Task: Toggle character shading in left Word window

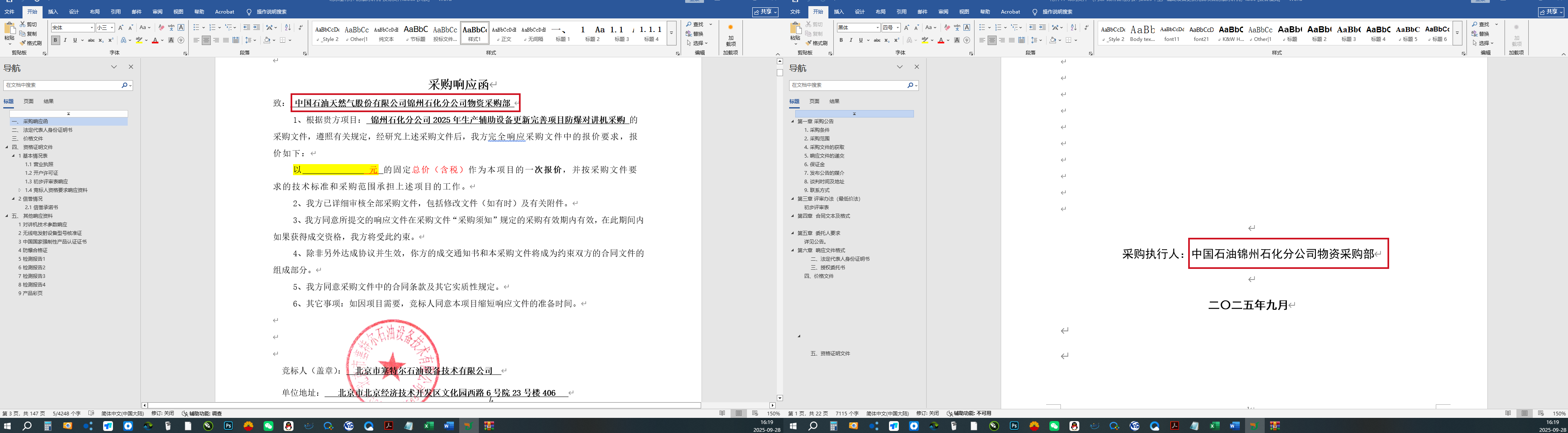Action: 171,40
